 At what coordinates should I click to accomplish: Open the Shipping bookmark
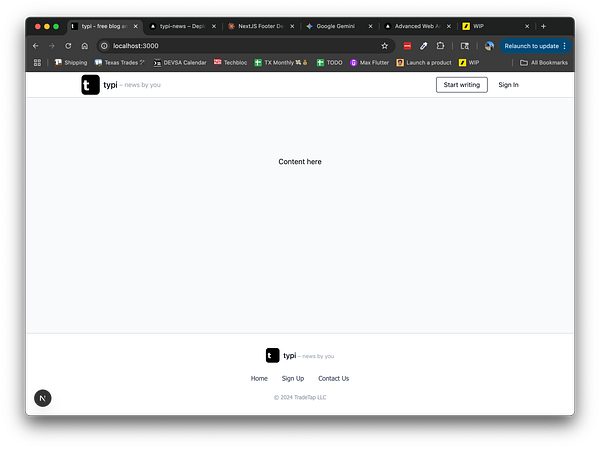pos(71,62)
